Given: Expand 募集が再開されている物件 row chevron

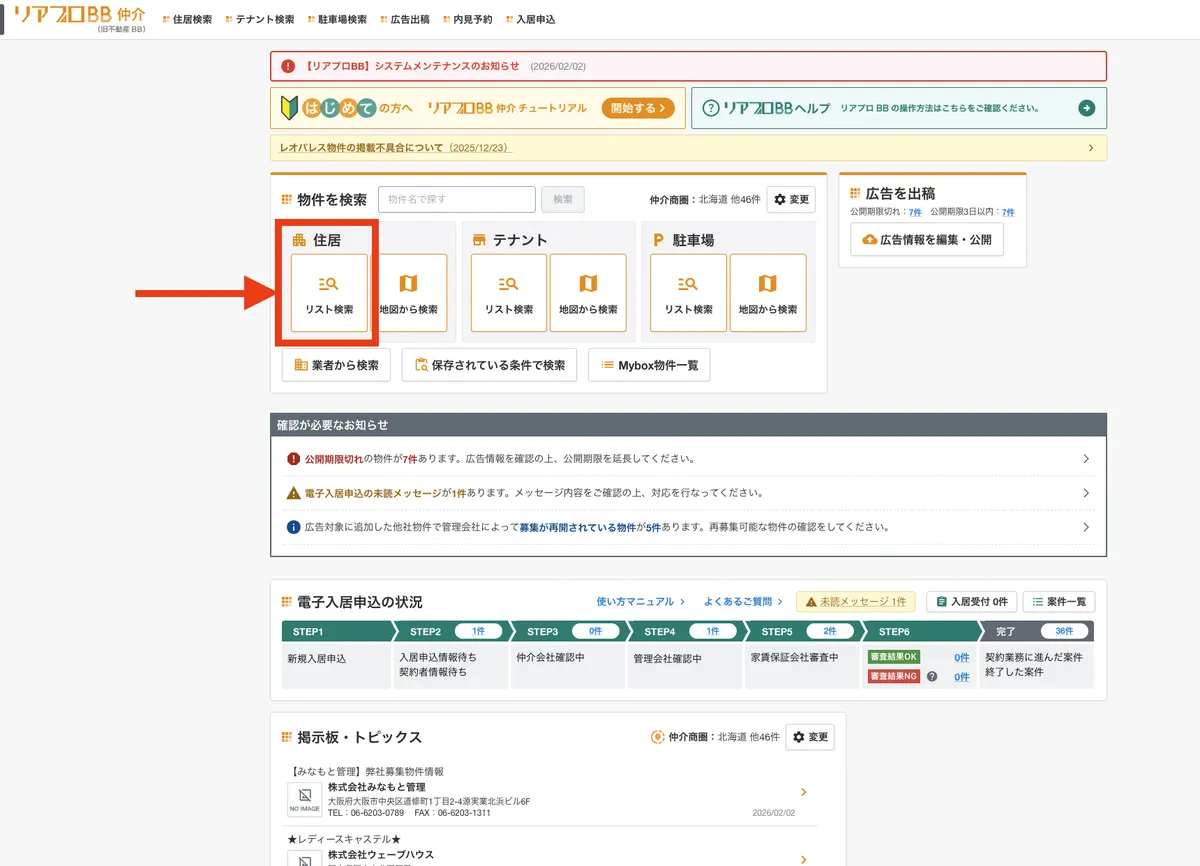Looking at the screenshot, I should (1086, 527).
